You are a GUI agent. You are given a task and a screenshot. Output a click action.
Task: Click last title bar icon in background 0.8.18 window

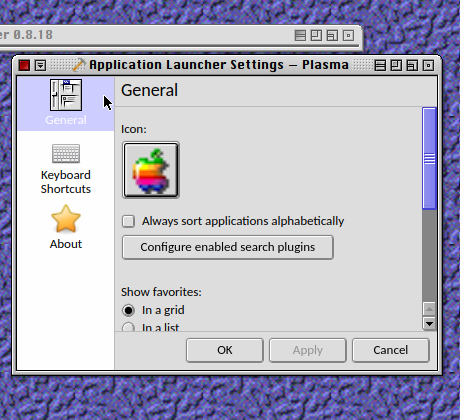pyautogui.click(x=348, y=35)
